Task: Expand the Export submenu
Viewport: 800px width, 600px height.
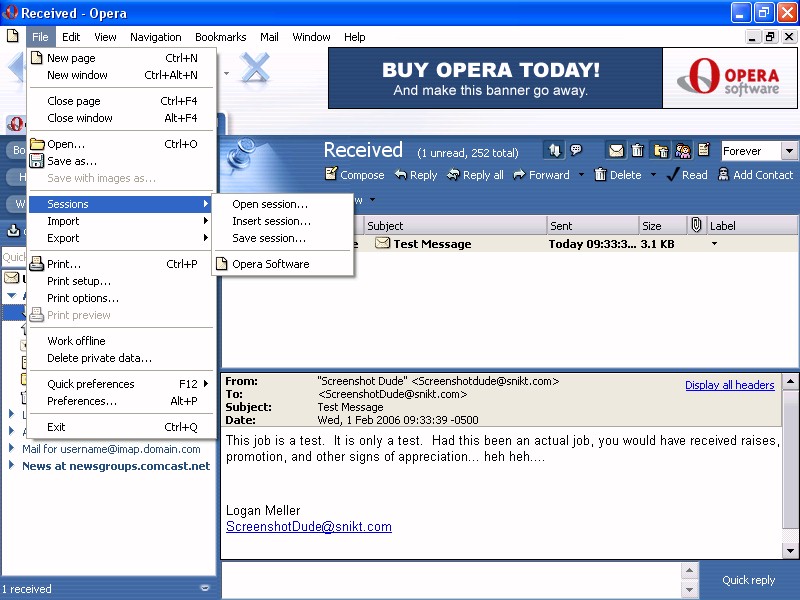Action: 121,238
